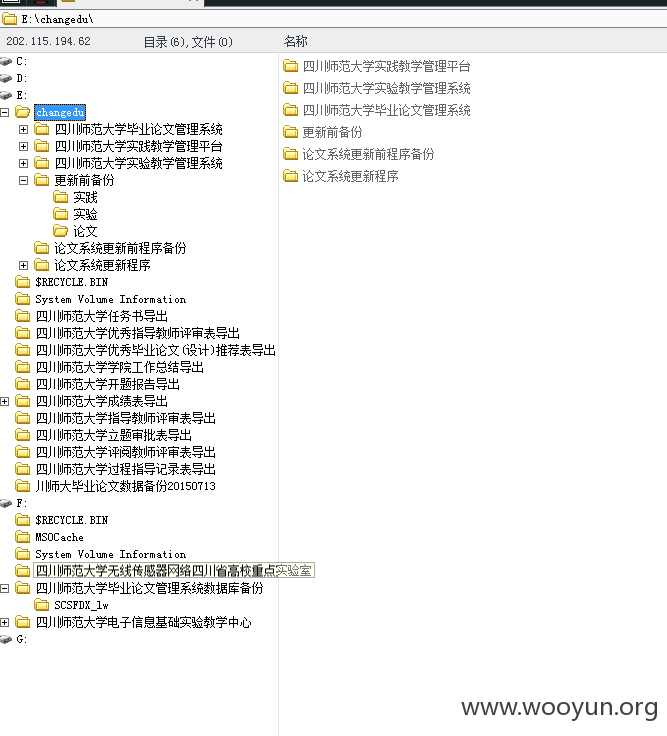The image size is (667, 736).
Task: Click System Volume Information icon under F:
Action: click(x=23, y=554)
